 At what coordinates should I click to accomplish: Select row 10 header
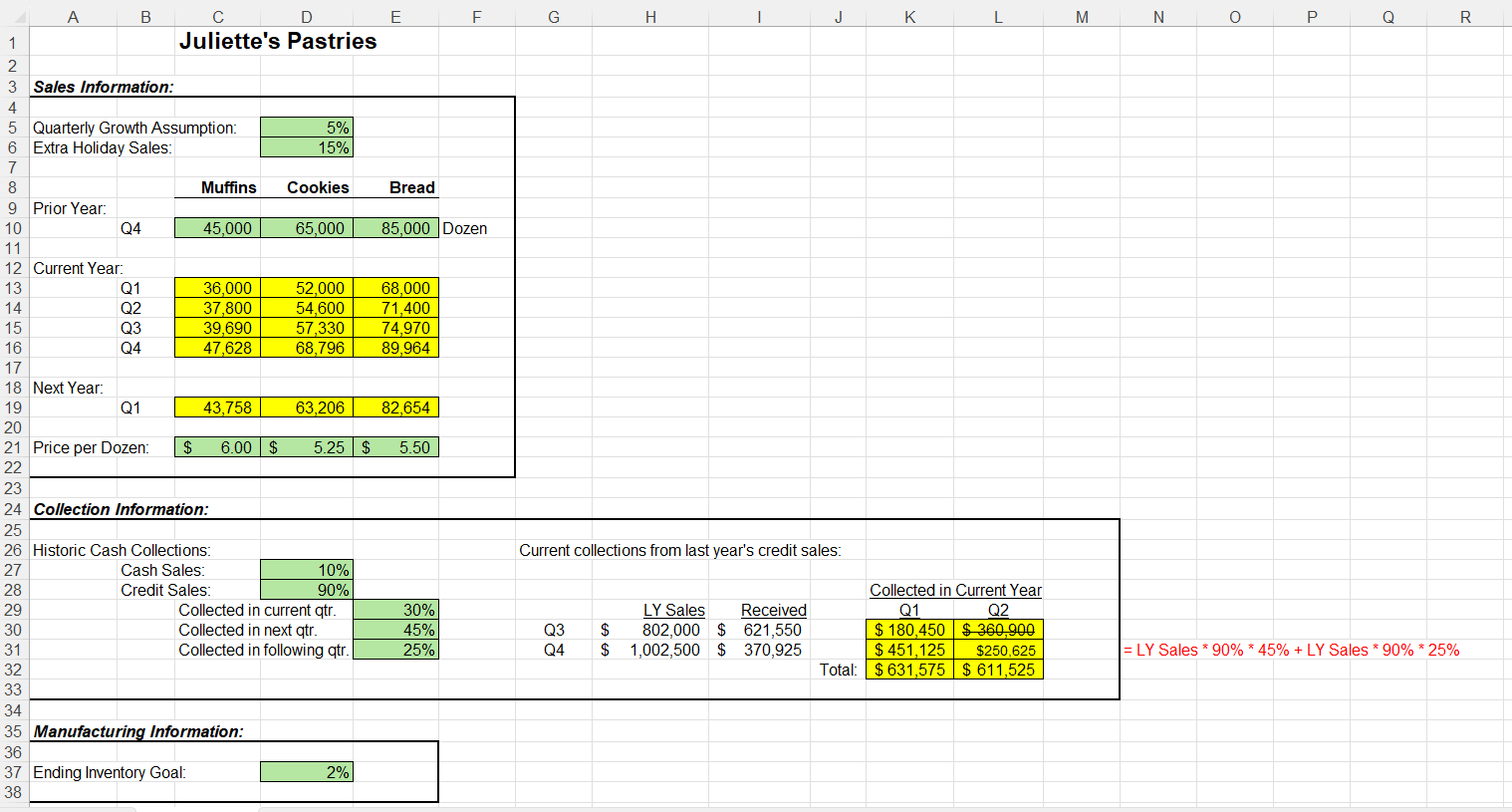pos(12,228)
